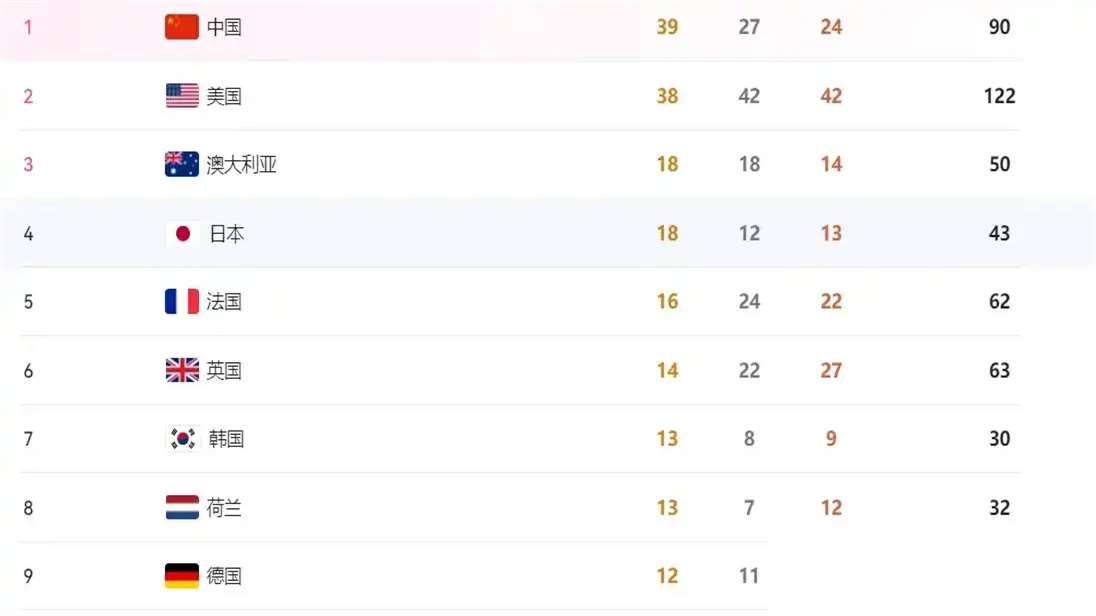
Task: Click the Germany flag icon
Action: pos(182,575)
